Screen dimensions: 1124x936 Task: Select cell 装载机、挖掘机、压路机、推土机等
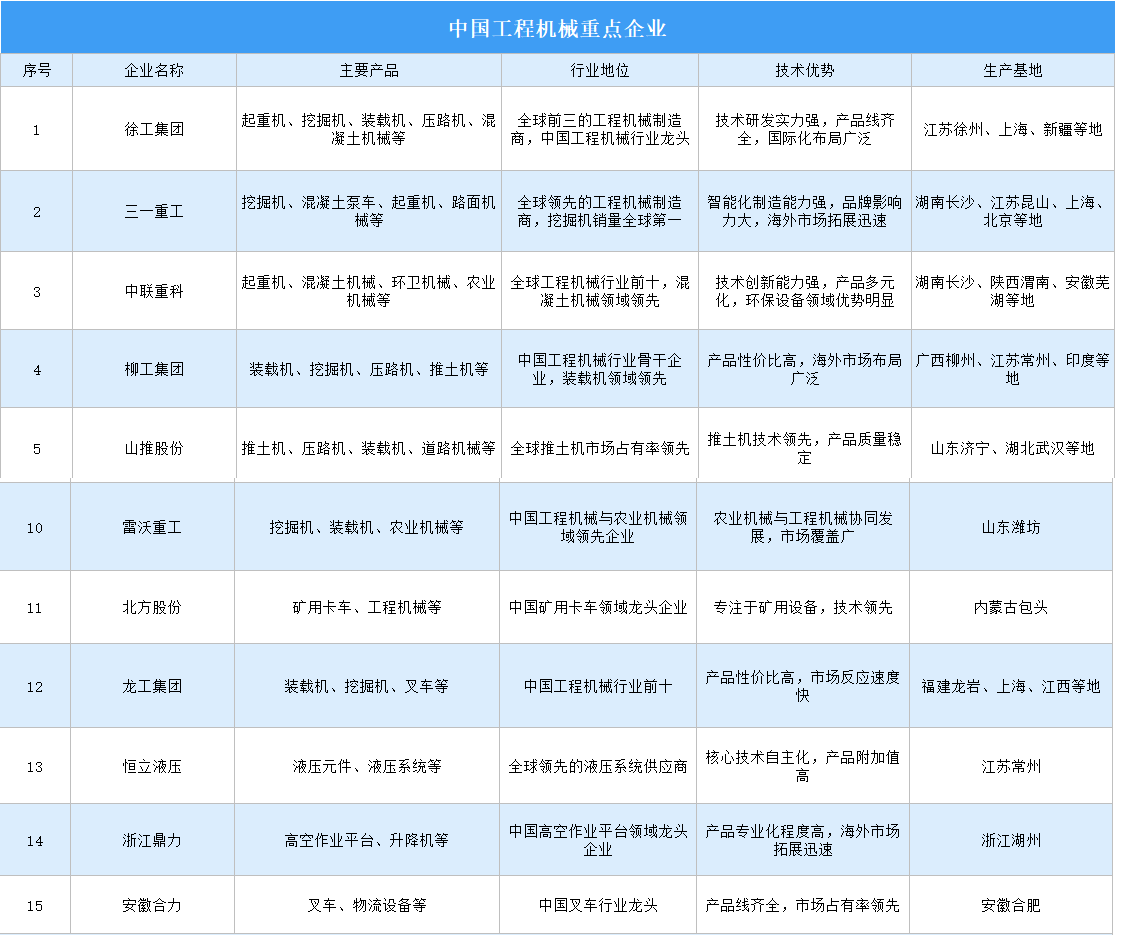tap(369, 369)
